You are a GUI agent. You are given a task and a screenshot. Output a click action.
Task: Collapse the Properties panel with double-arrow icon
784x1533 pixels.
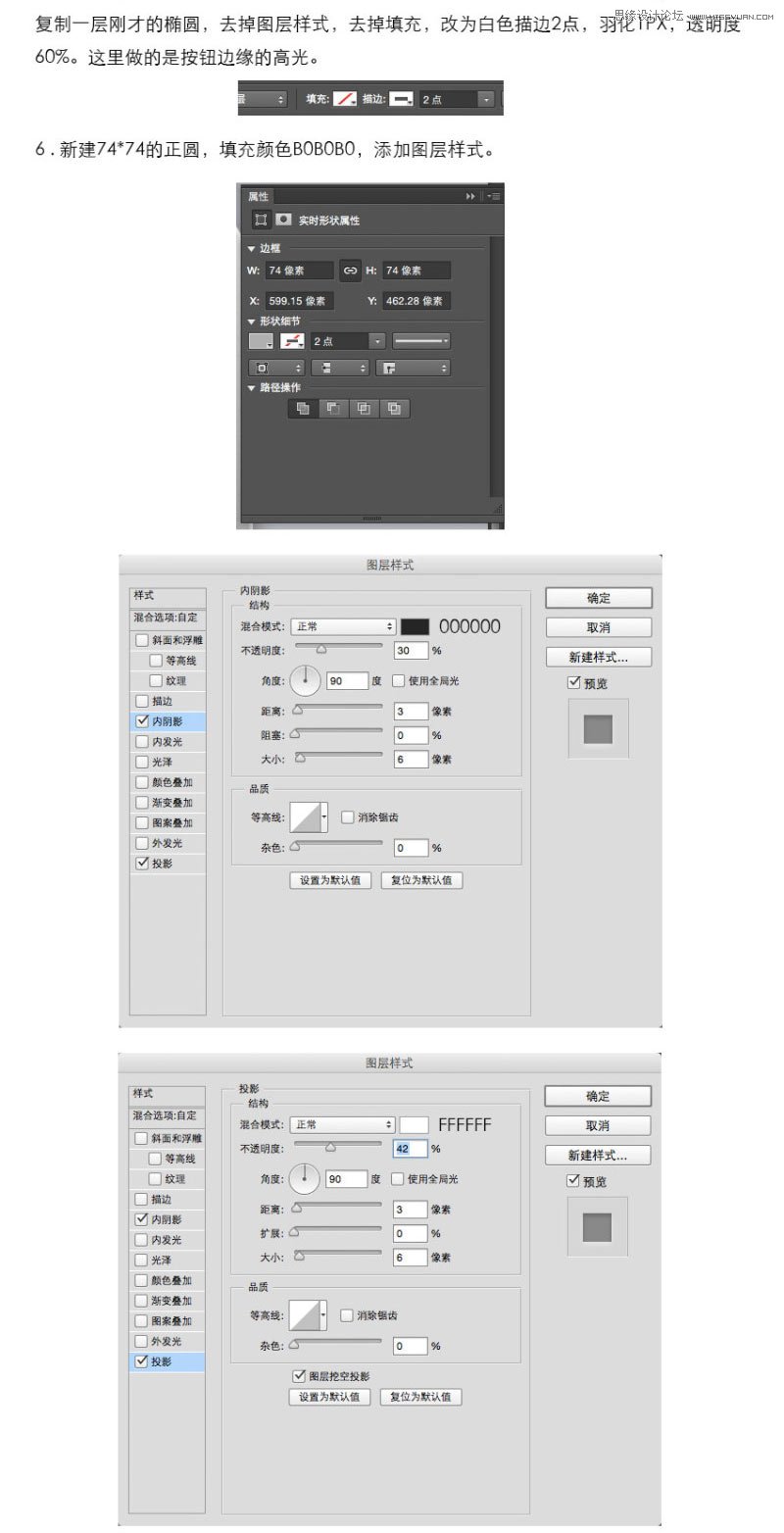(x=470, y=196)
